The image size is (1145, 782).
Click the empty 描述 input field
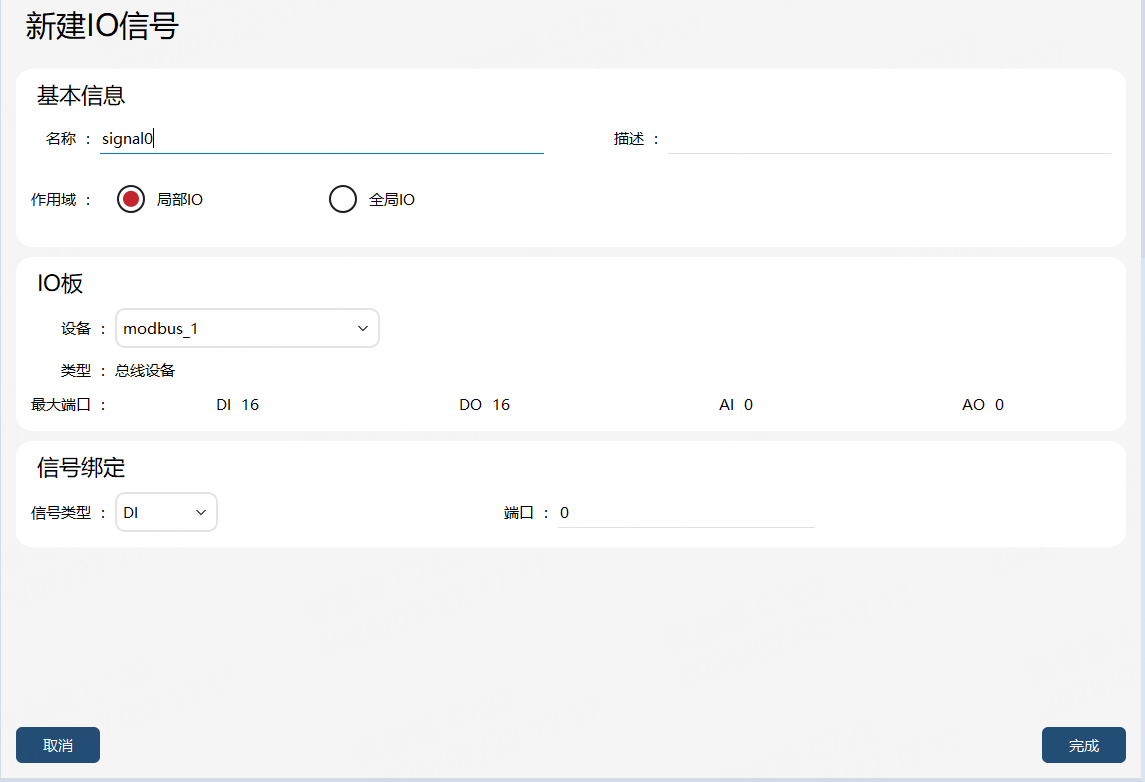click(x=889, y=139)
